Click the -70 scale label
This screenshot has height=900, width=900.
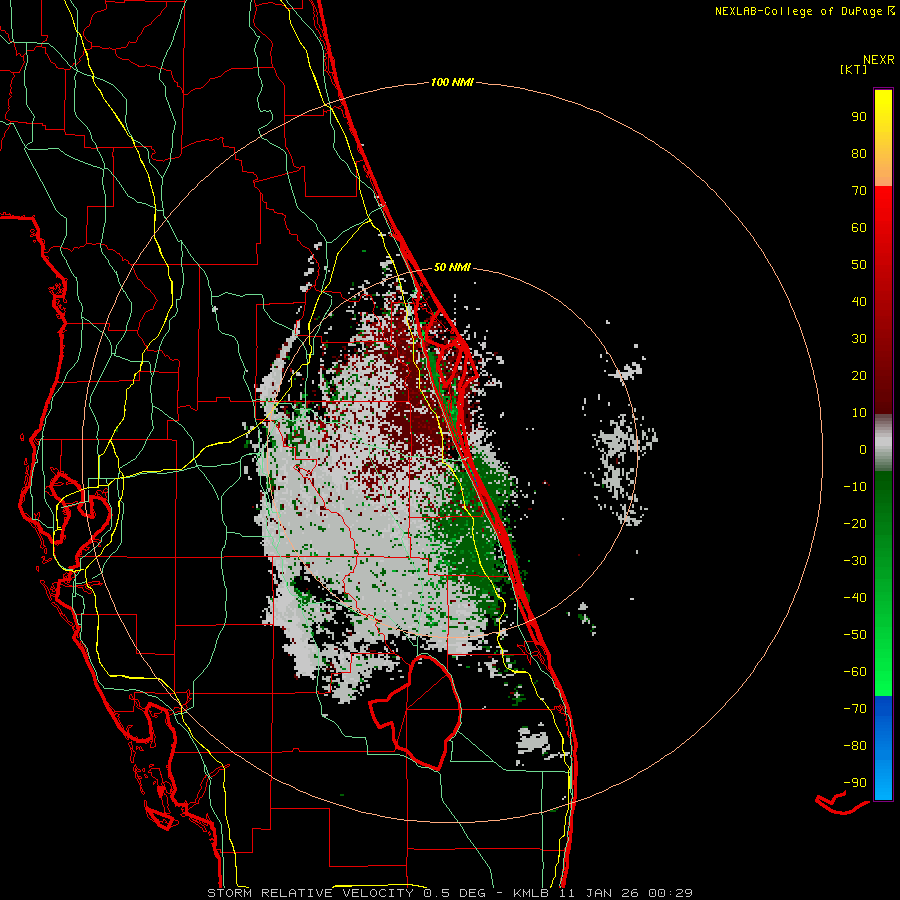point(855,709)
